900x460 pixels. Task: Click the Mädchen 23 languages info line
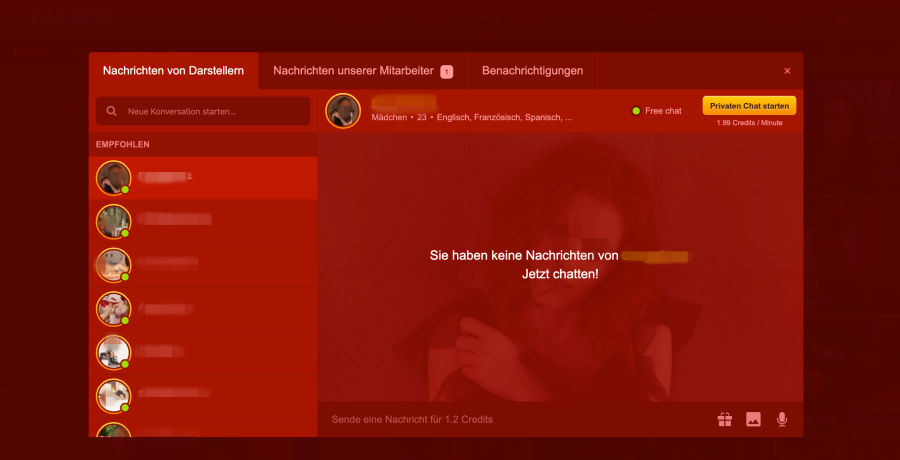[x=471, y=117]
